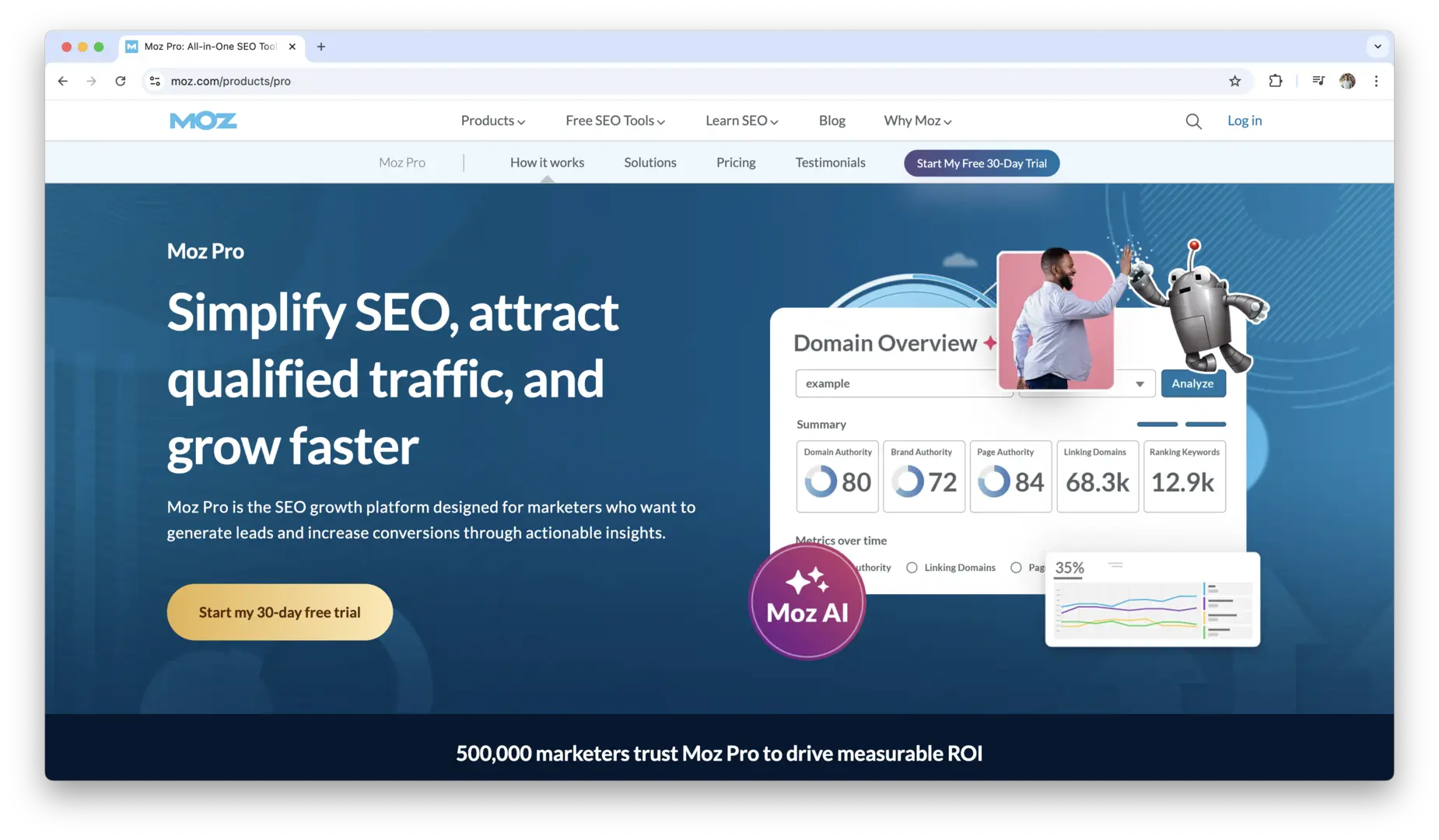Viewport: 1439px width, 840px height.
Task: Click the 'Moz Pro is the SEO growth platform' paragraph
Action: pos(432,520)
